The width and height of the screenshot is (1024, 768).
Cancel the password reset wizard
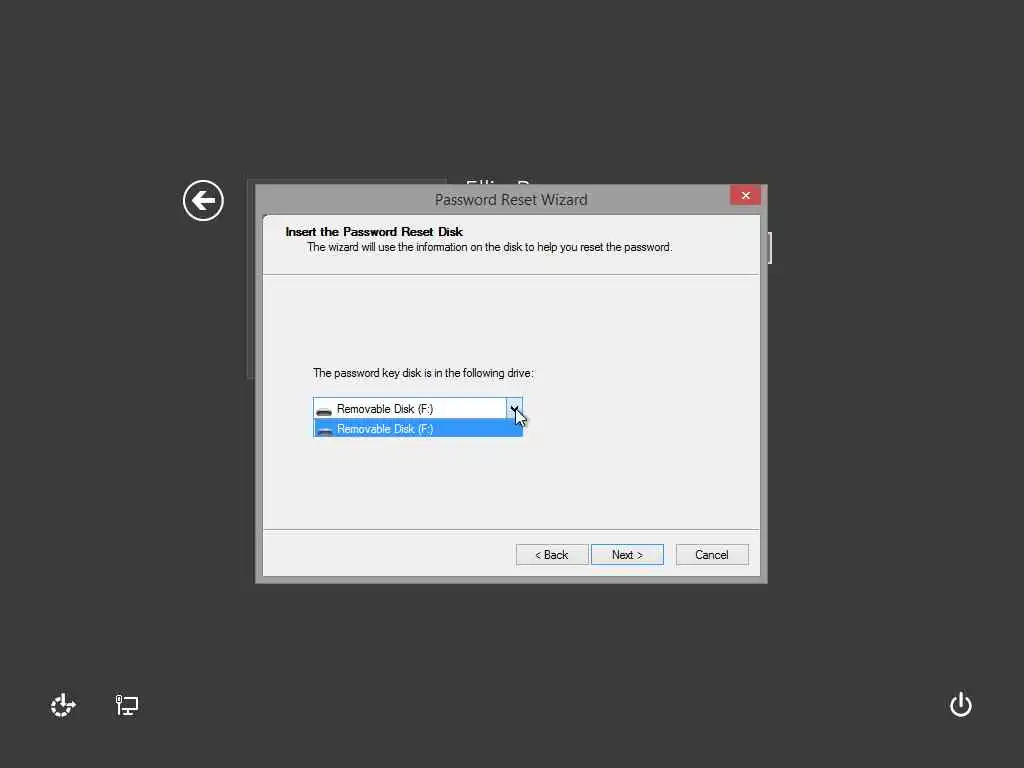point(712,554)
